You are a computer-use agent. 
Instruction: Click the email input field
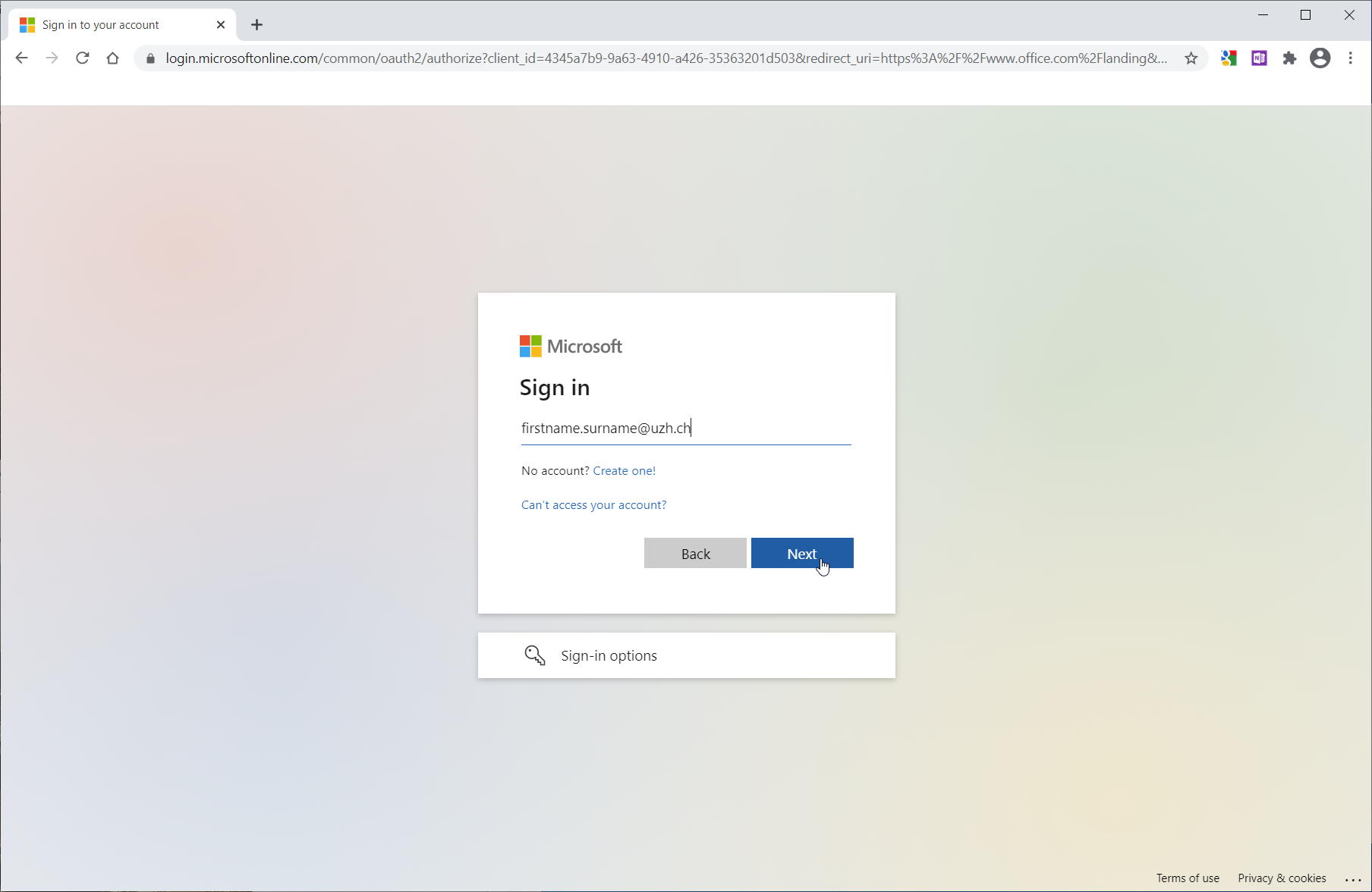point(686,428)
